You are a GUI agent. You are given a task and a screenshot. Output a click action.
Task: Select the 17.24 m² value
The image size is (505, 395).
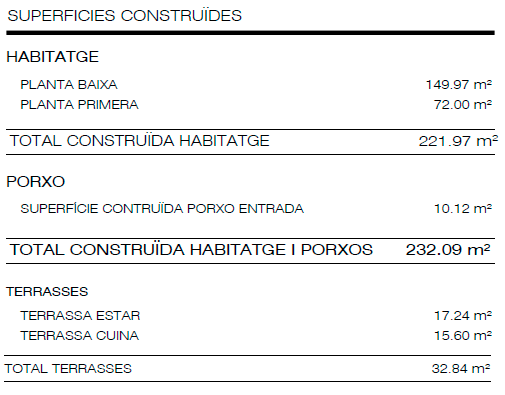463,315
